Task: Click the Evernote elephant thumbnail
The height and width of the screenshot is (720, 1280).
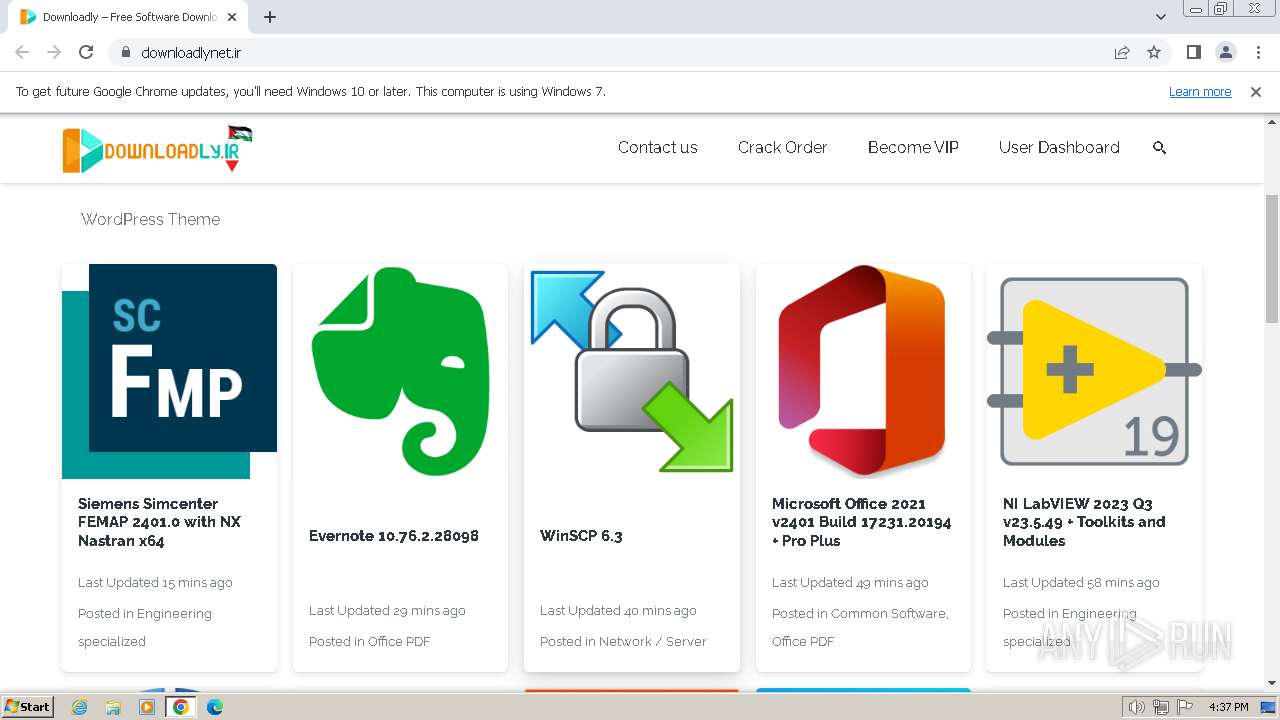Action: coord(400,370)
